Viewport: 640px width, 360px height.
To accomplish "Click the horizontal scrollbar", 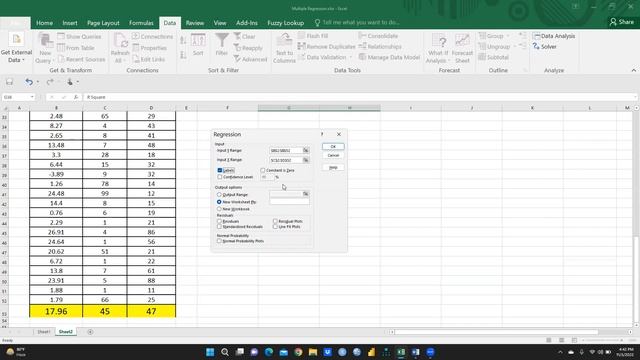I will pyautogui.click(x=496, y=332).
